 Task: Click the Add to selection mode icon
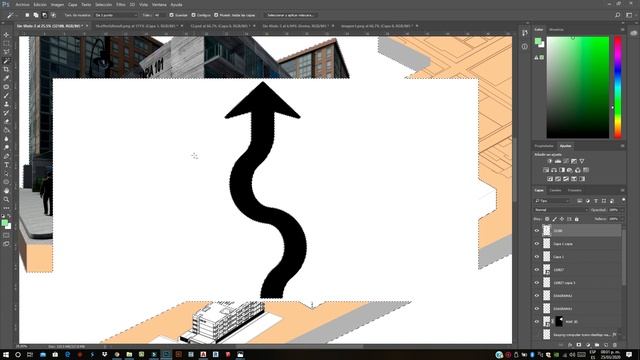click(x=36, y=15)
